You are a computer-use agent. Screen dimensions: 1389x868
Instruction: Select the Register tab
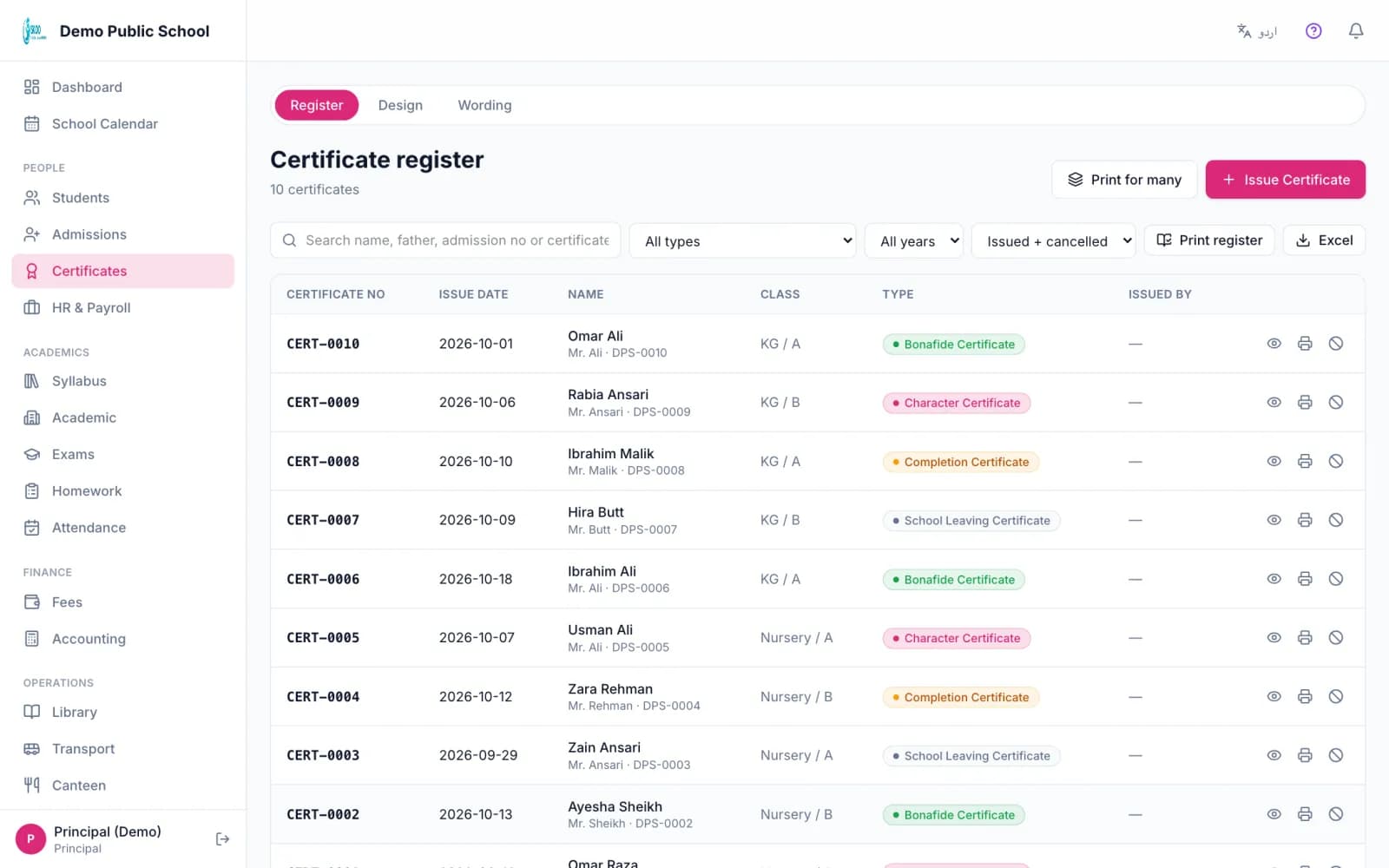pyautogui.click(x=317, y=105)
